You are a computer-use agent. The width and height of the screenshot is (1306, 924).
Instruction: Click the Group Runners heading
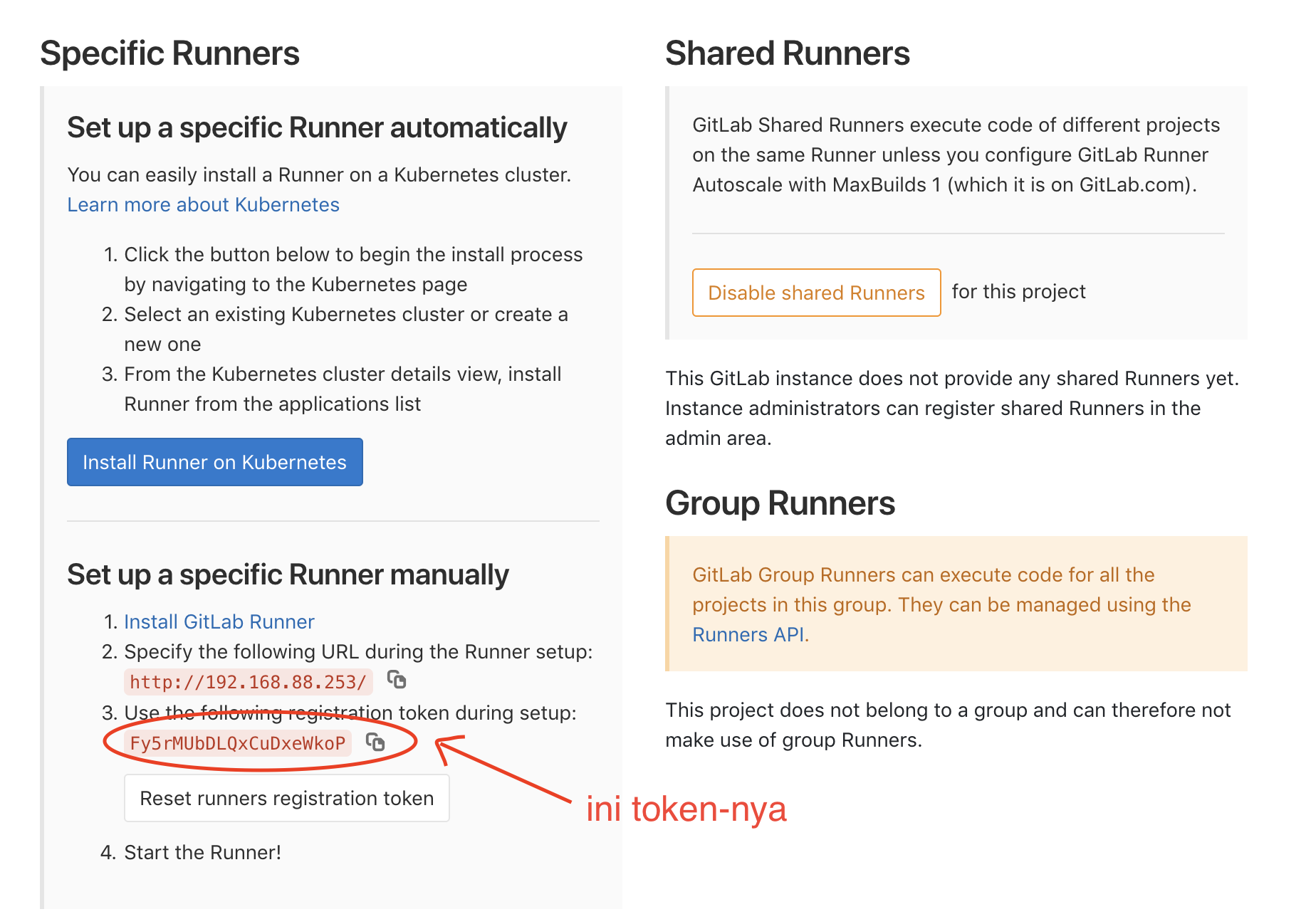point(780,503)
